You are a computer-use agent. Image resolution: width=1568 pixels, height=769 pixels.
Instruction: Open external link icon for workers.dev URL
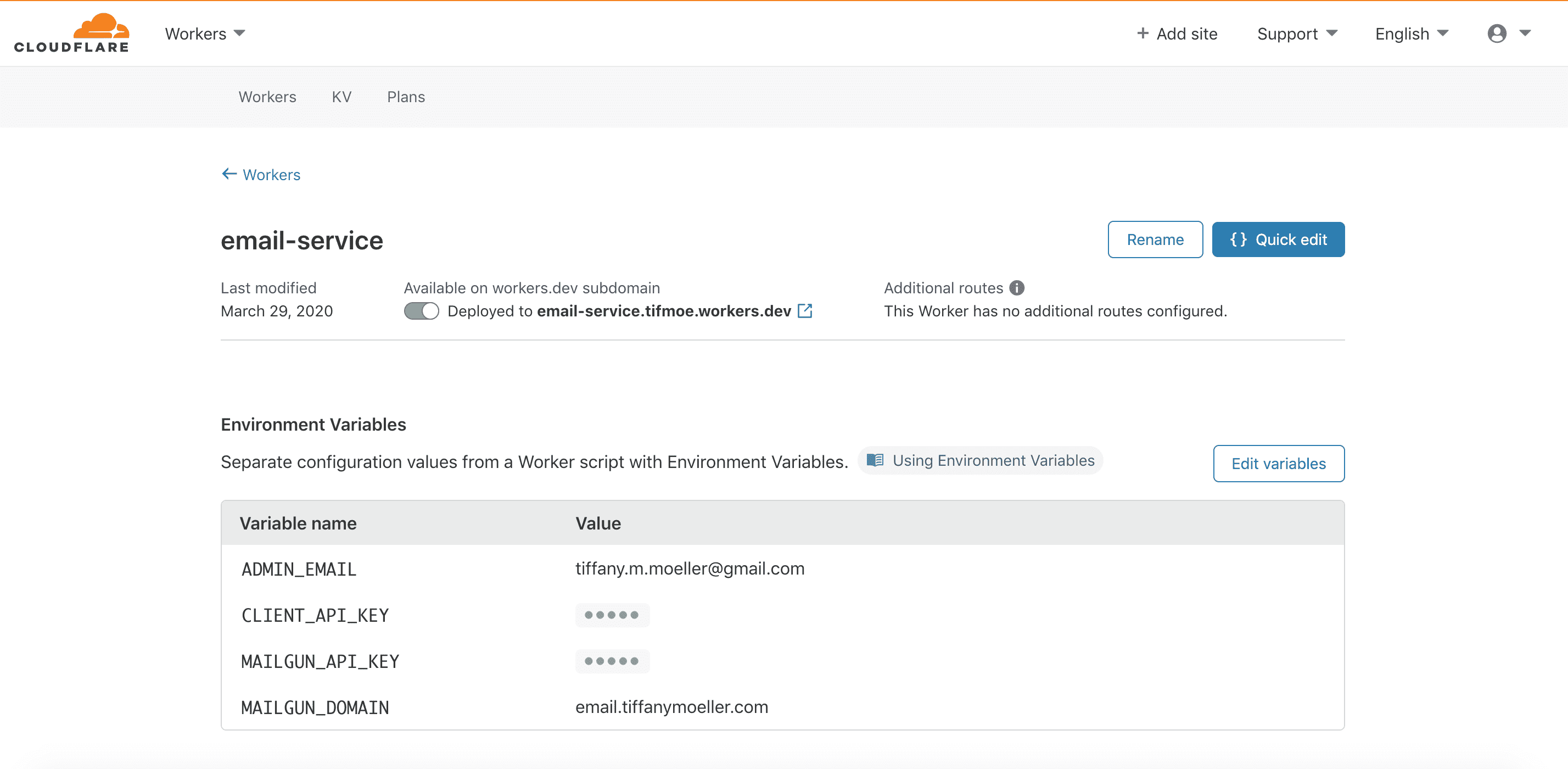pos(805,310)
